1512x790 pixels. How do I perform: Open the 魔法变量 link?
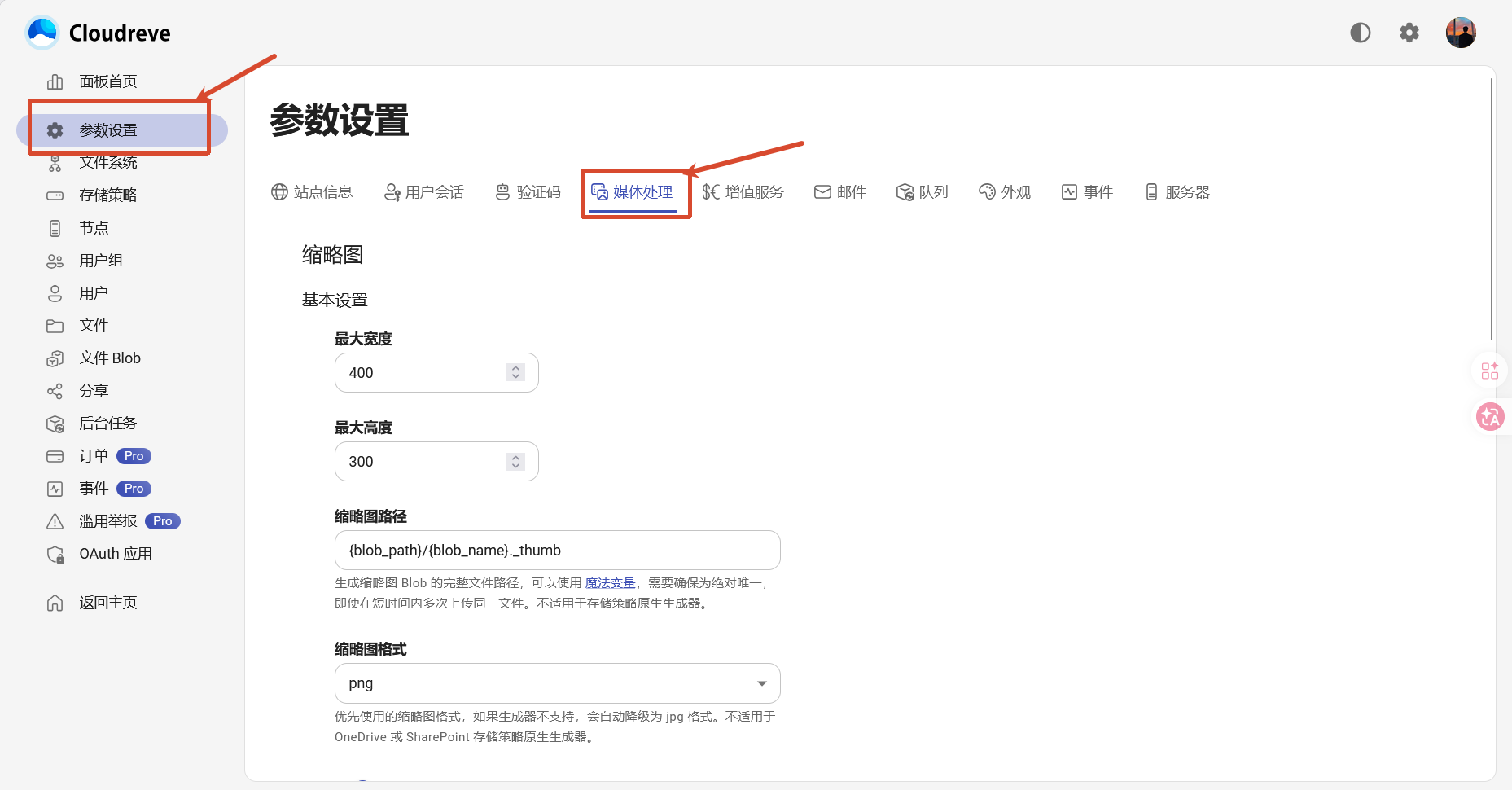(x=611, y=583)
